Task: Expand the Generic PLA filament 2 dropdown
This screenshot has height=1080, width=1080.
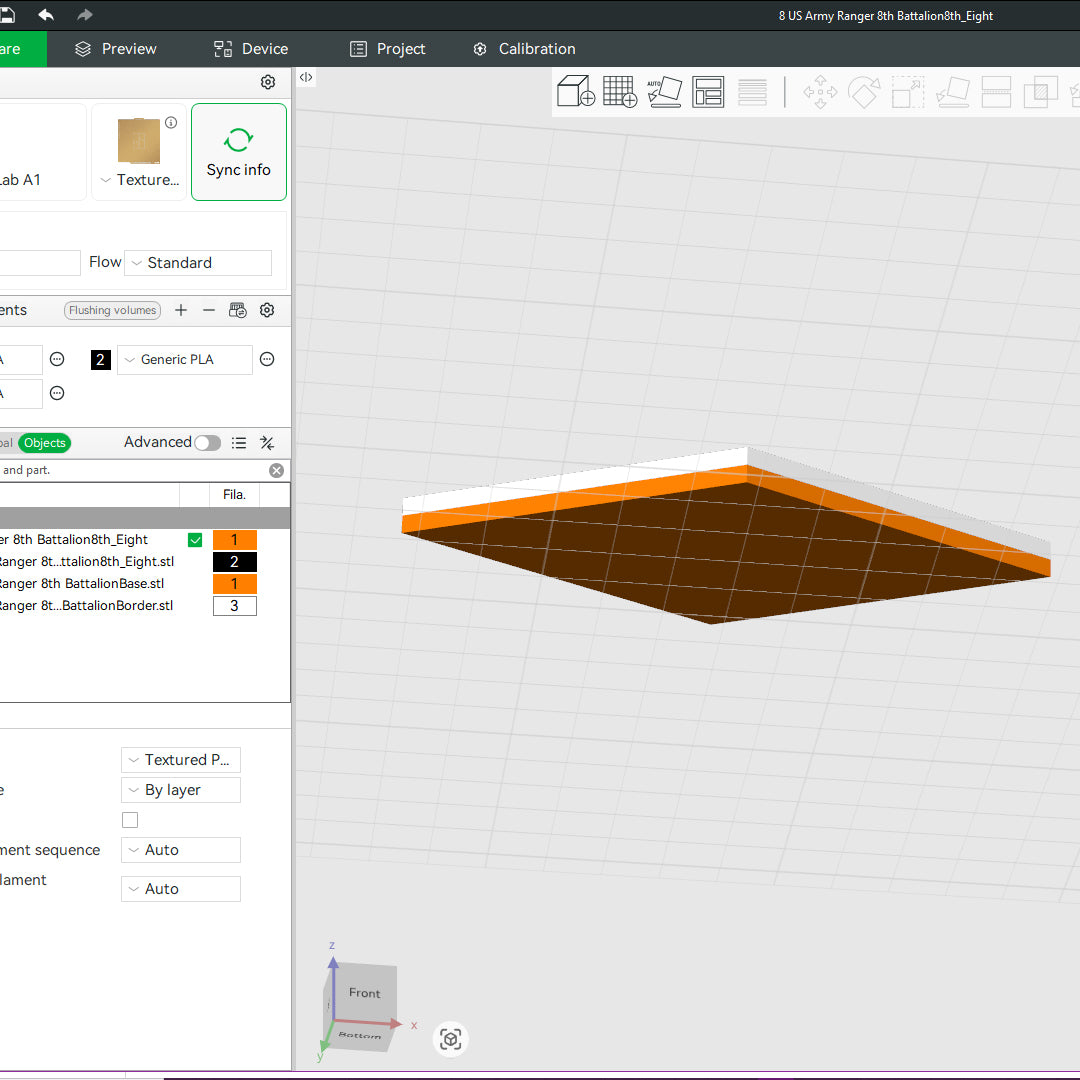Action: [185, 360]
